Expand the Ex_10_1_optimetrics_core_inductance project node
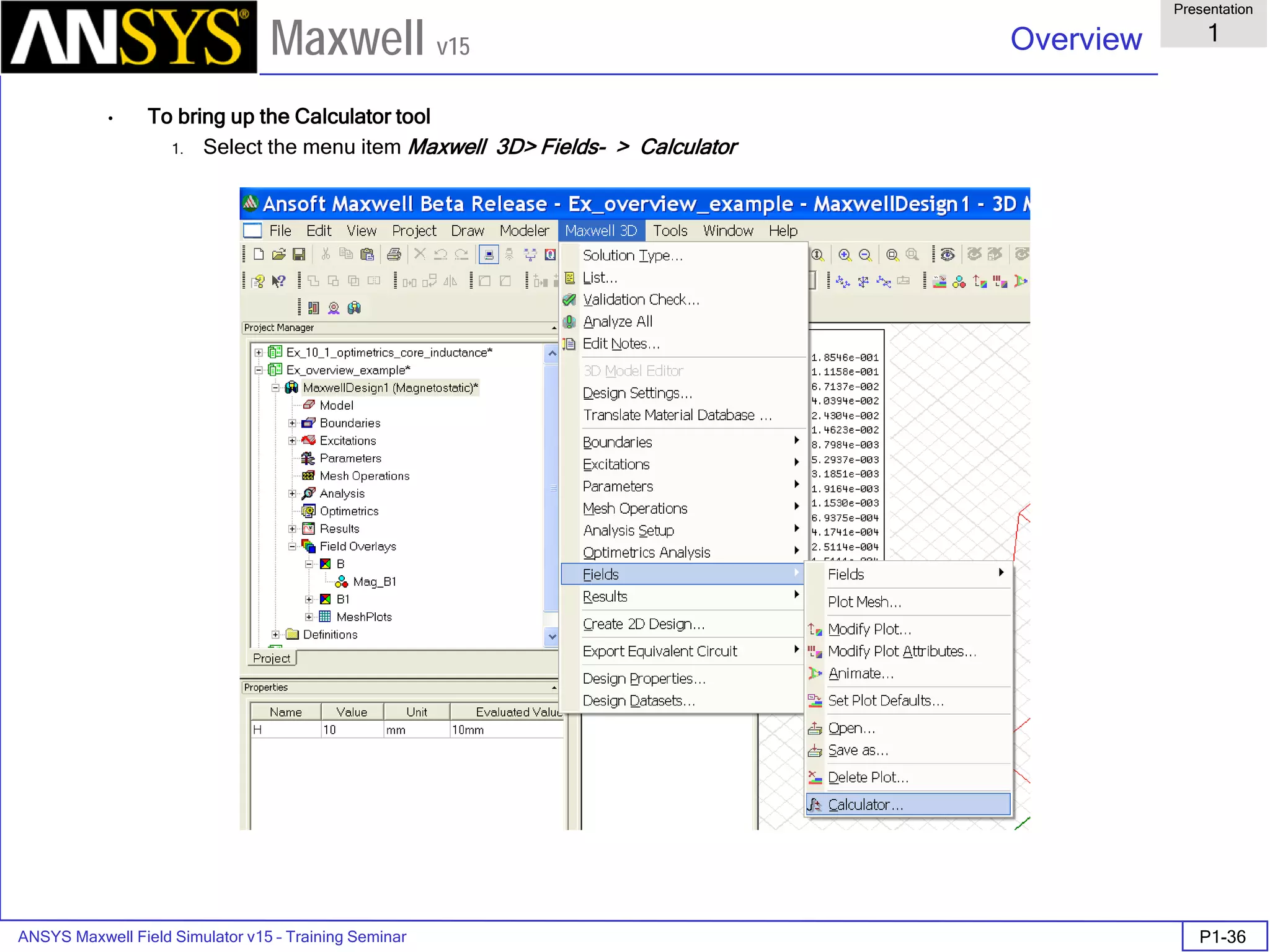1270x952 pixels. point(259,353)
